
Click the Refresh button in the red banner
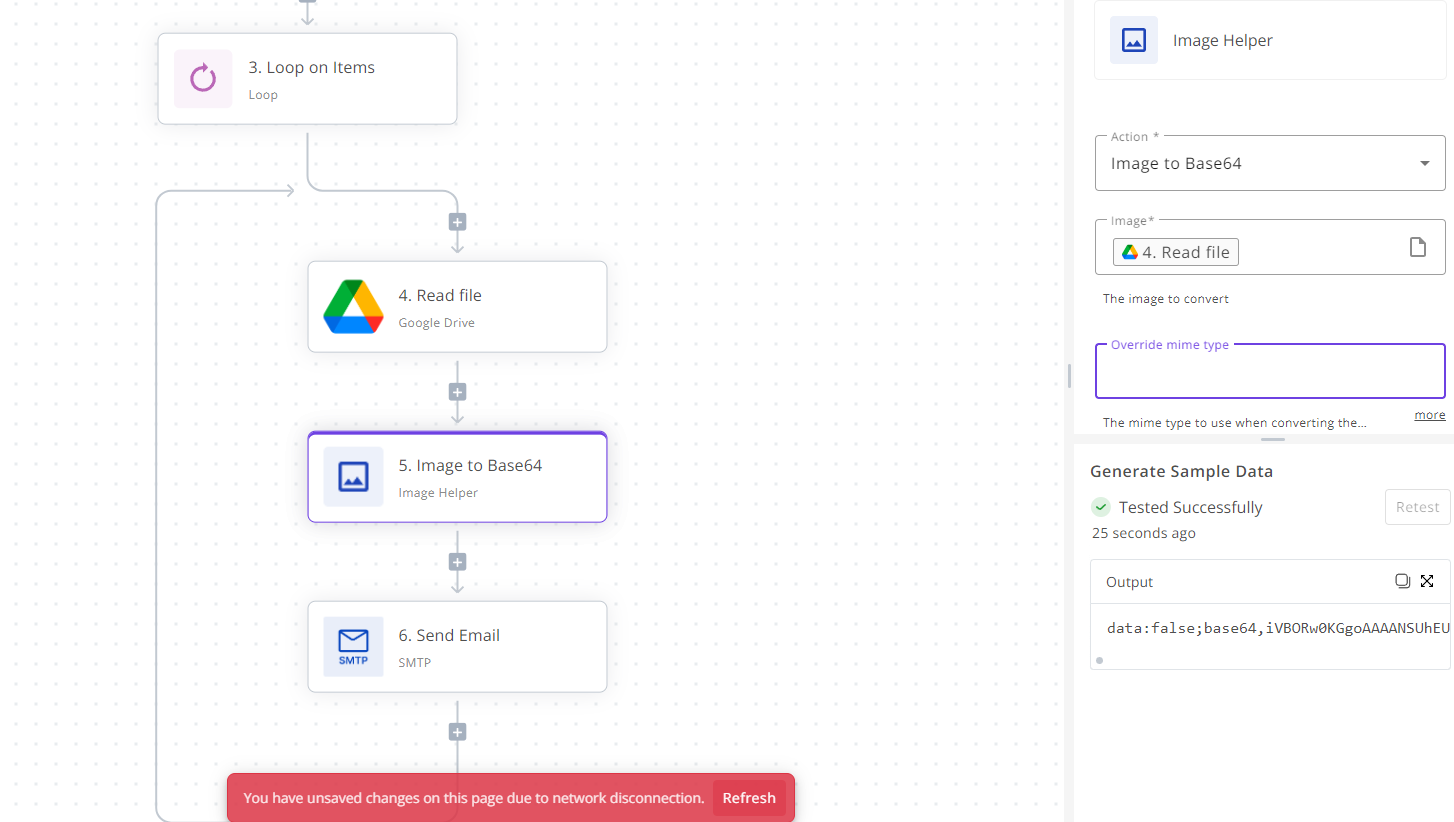[749, 798]
